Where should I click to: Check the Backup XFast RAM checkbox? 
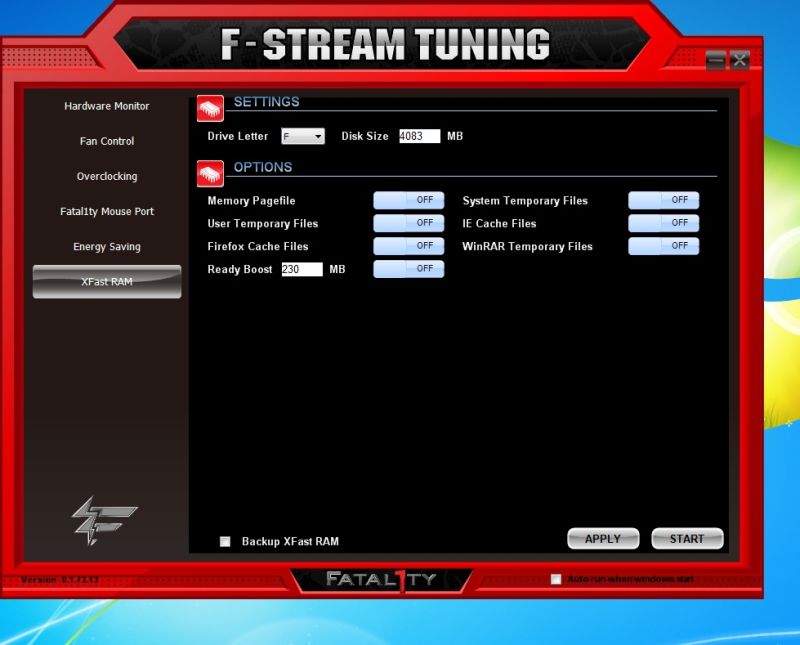click(225, 541)
